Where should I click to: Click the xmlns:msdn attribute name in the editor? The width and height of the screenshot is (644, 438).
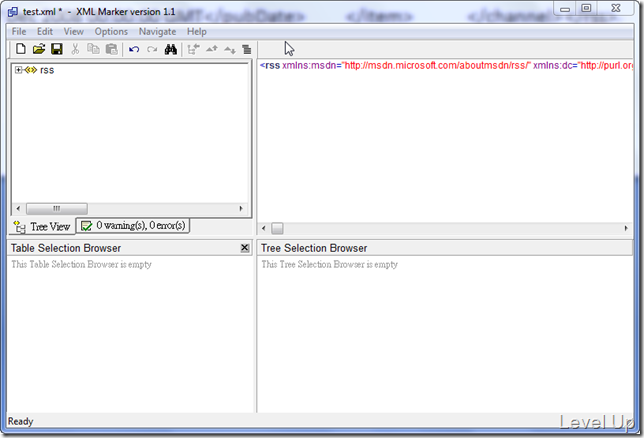click(x=310, y=65)
